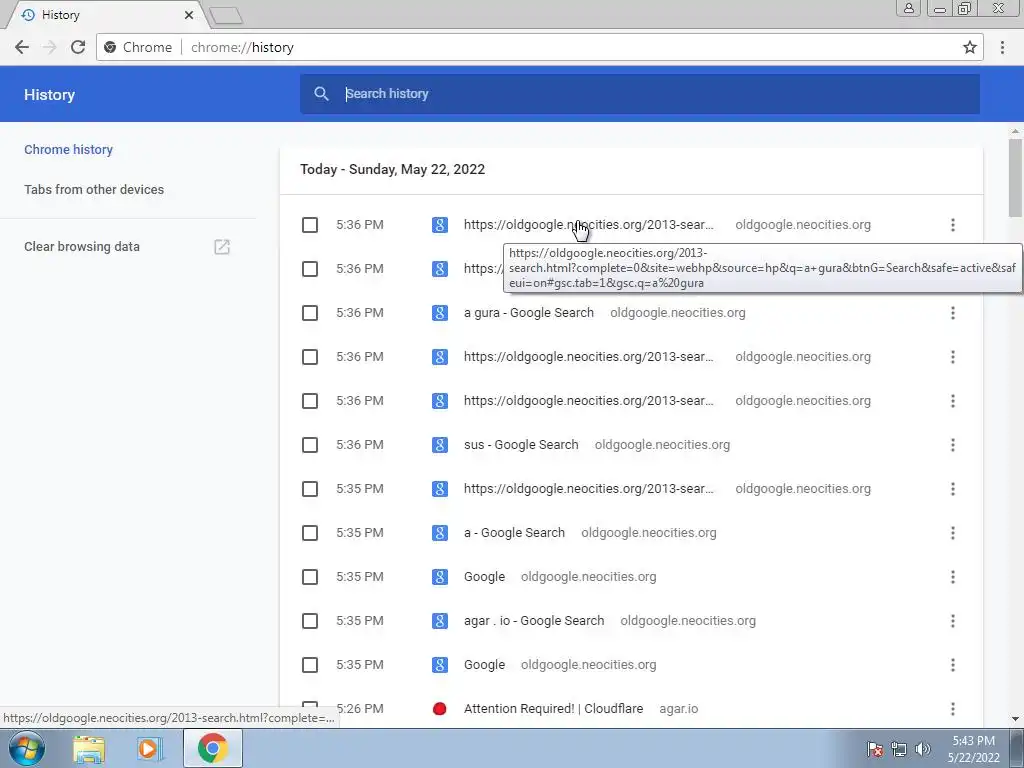Close the History tab
The width and height of the screenshot is (1024, 768).
click(x=189, y=14)
